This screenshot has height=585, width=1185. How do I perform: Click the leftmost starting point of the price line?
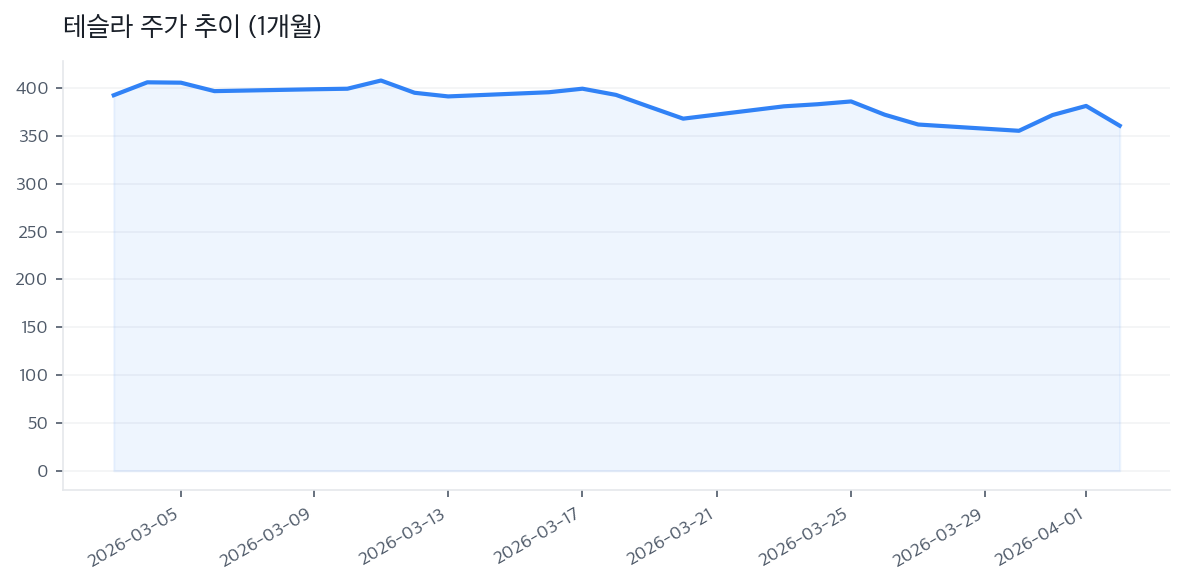pyautogui.click(x=113, y=96)
